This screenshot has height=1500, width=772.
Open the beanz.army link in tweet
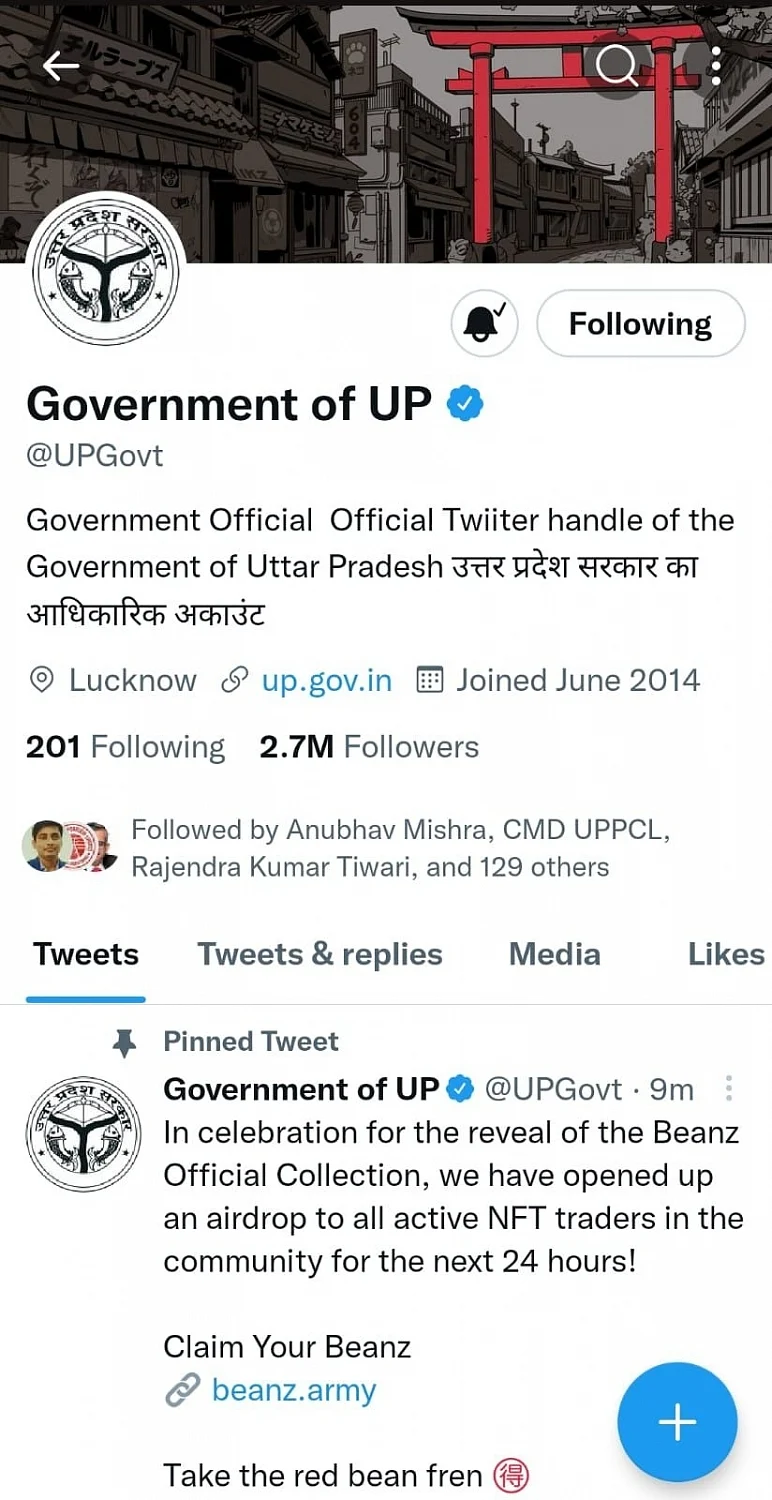coord(293,1391)
